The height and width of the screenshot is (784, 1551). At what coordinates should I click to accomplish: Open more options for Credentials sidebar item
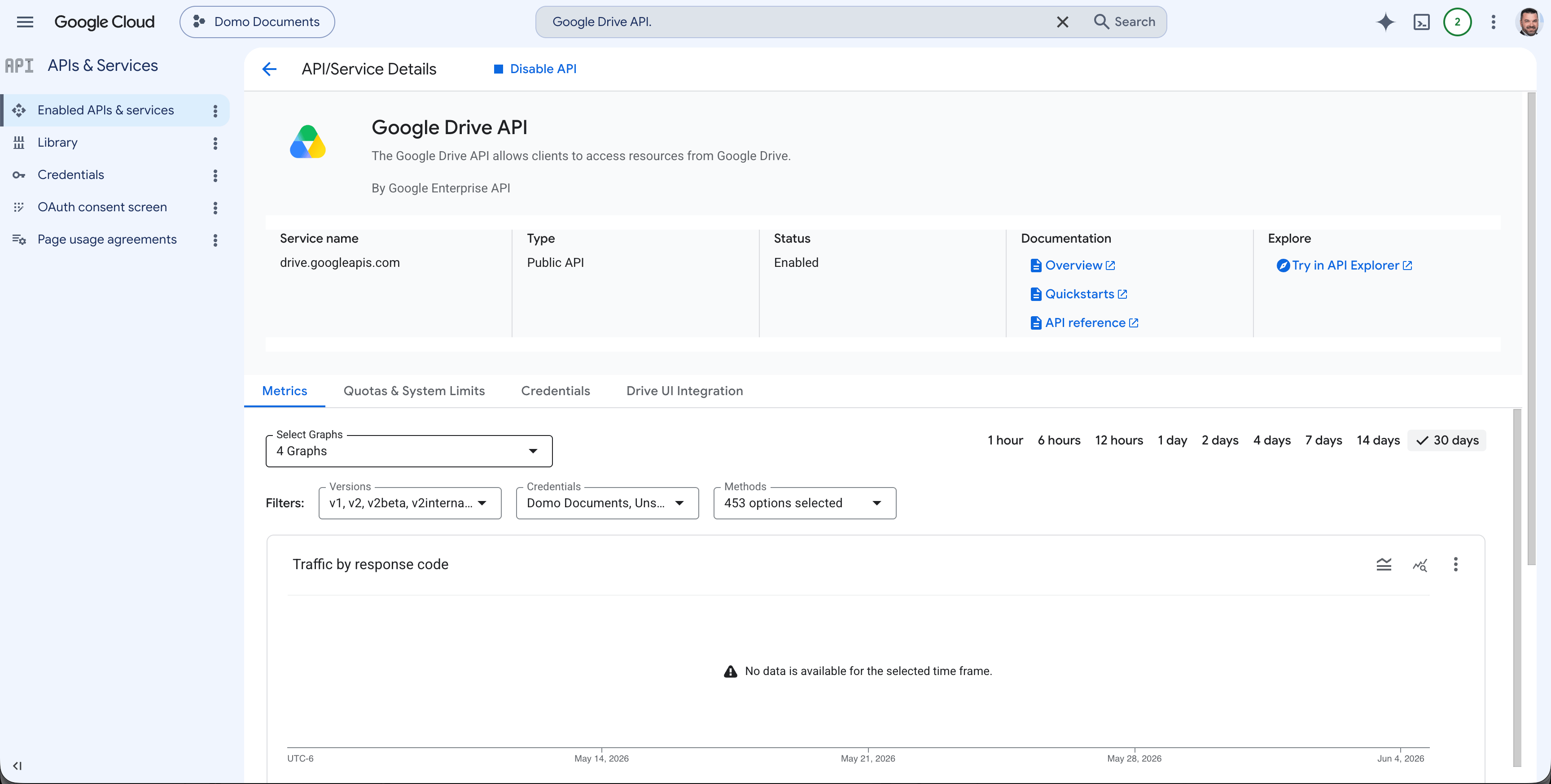215,176
